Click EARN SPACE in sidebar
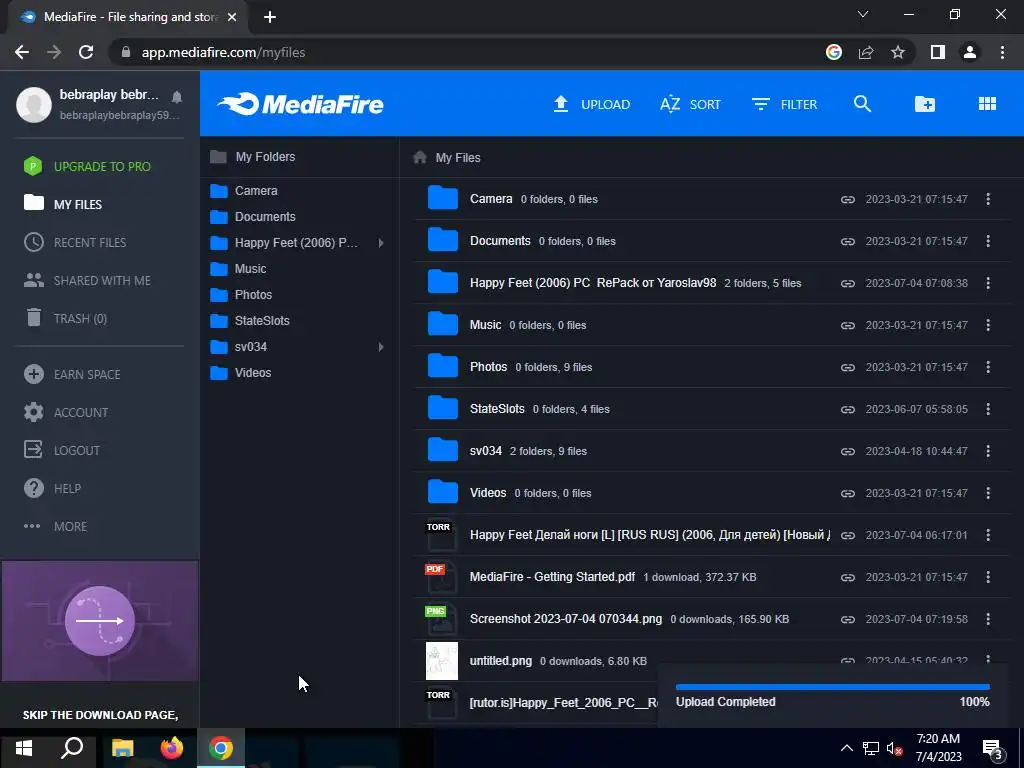Image resolution: width=1024 pixels, height=768 pixels. [x=72, y=374]
